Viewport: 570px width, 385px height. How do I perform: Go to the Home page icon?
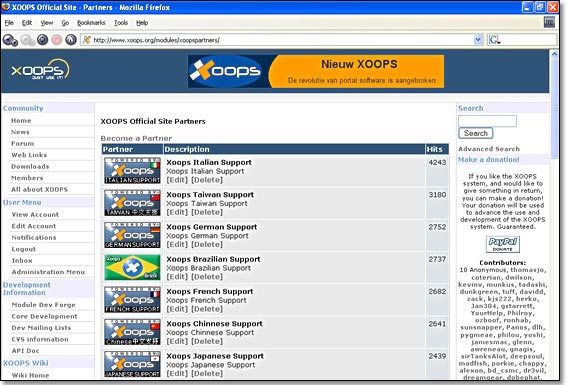click(71, 40)
